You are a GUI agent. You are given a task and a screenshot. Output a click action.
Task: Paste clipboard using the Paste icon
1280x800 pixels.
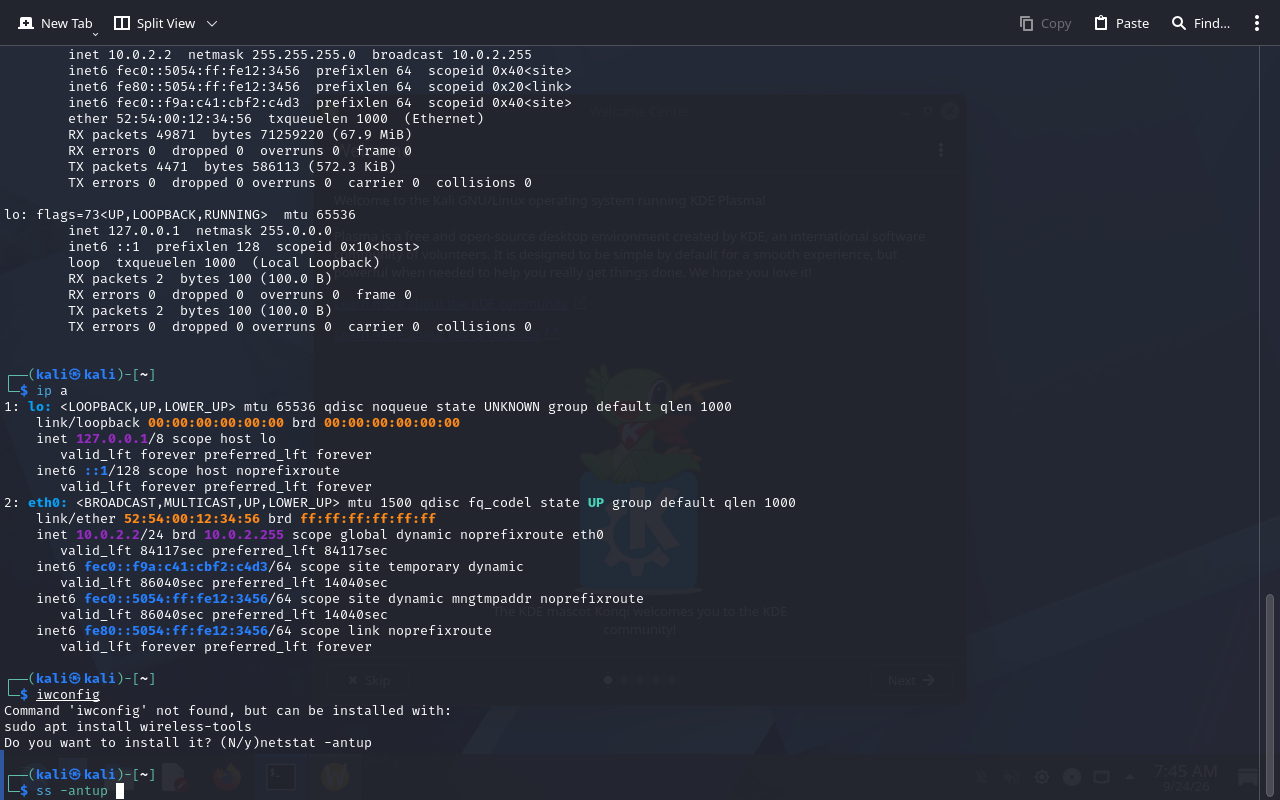(1121, 23)
